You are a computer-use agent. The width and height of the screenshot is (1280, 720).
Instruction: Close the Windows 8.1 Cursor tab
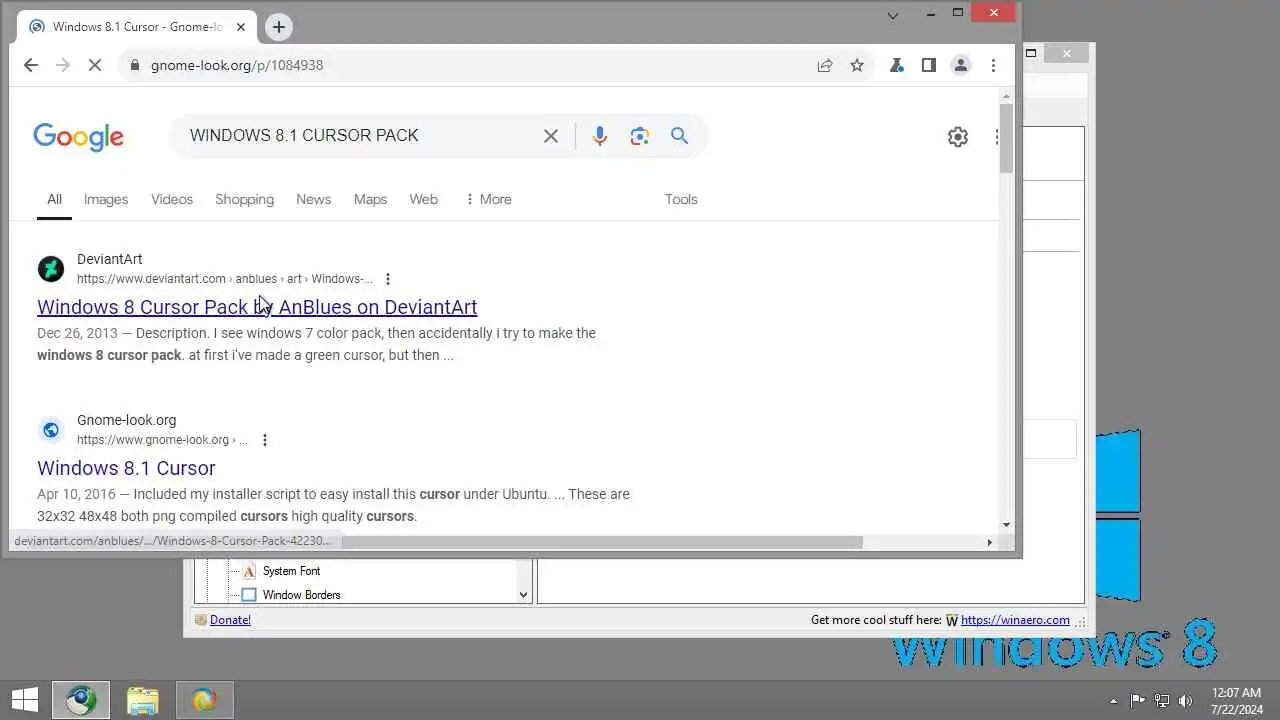[241, 27]
